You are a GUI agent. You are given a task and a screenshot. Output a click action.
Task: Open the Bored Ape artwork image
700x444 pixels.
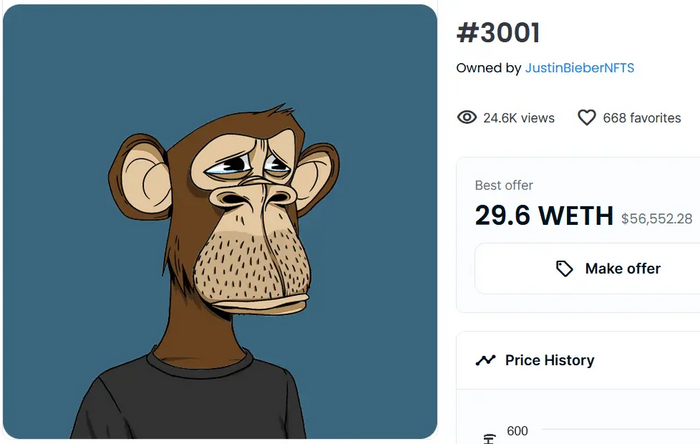pyautogui.click(x=219, y=221)
